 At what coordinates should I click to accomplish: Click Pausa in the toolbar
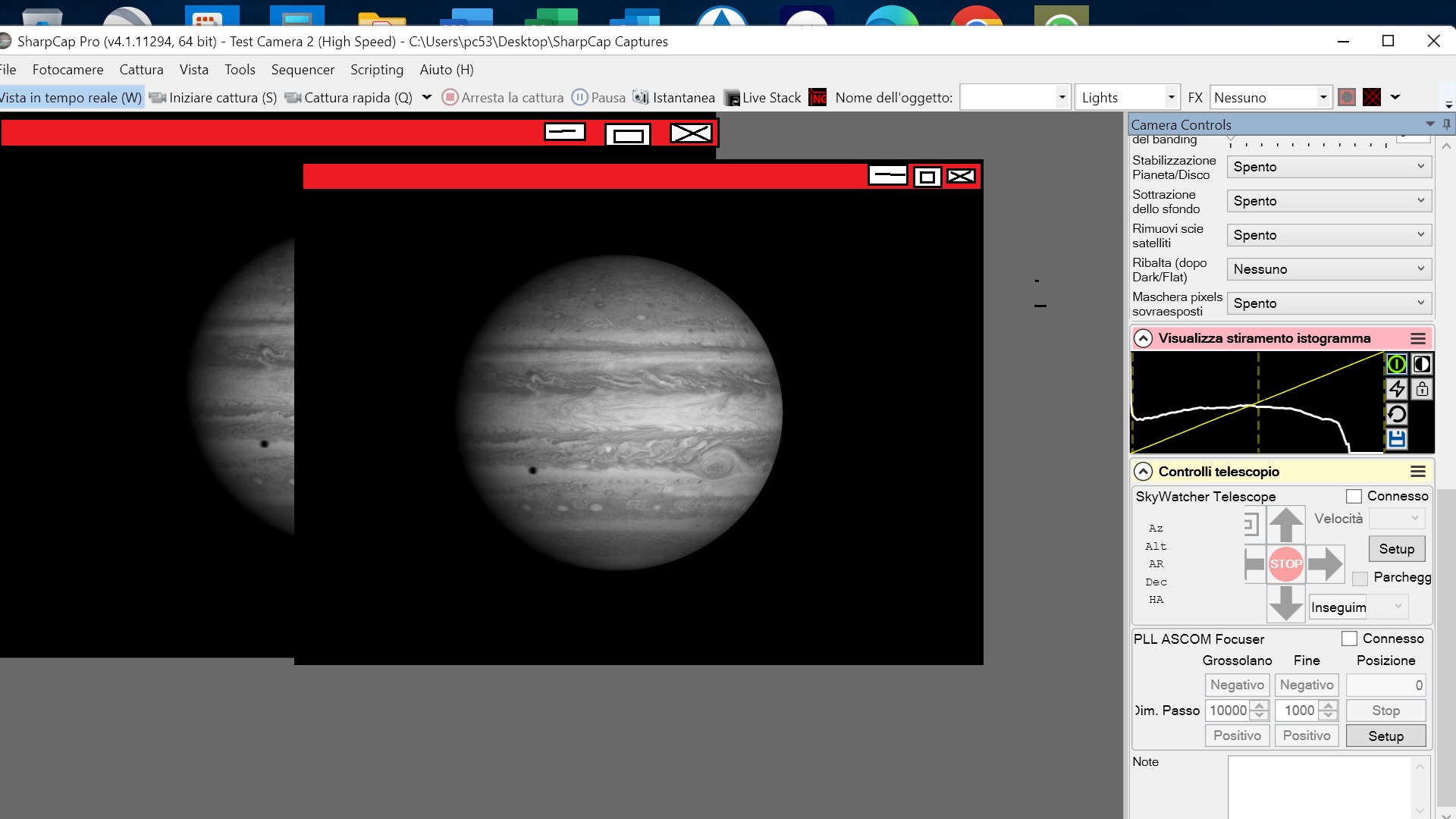tap(598, 98)
